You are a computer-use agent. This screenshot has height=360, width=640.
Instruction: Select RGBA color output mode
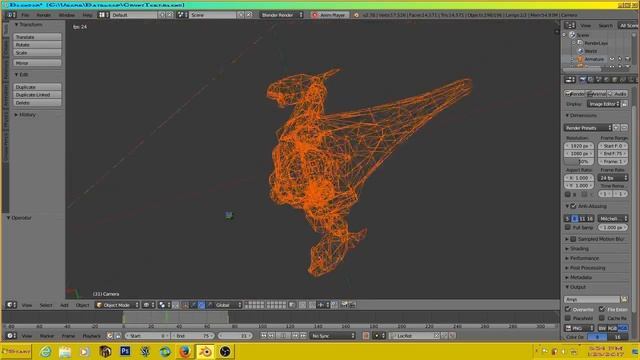tap(623, 328)
